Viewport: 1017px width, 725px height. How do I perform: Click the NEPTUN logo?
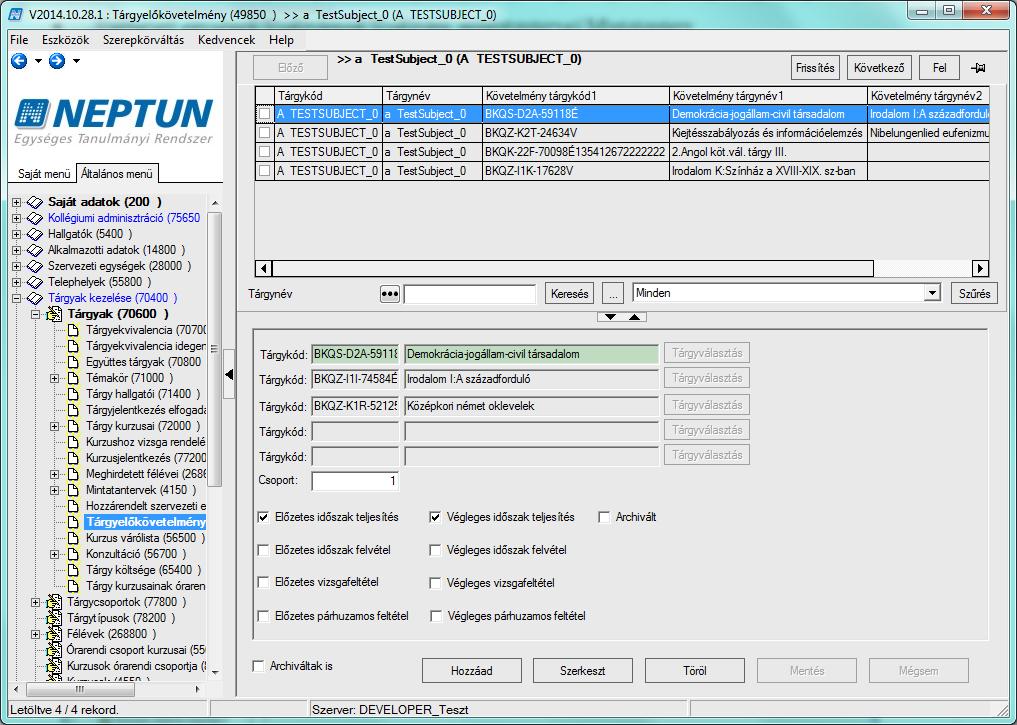114,121
